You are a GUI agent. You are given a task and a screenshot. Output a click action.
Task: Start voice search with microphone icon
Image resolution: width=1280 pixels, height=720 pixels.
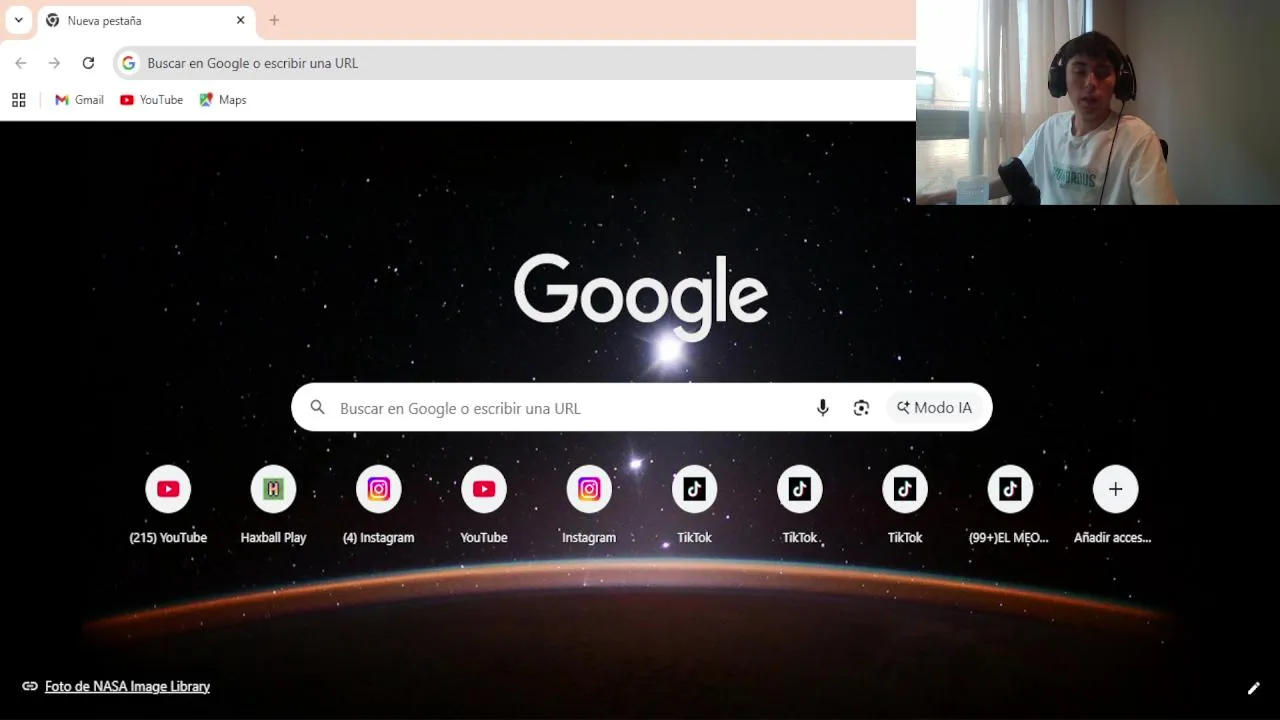(823, 407)
